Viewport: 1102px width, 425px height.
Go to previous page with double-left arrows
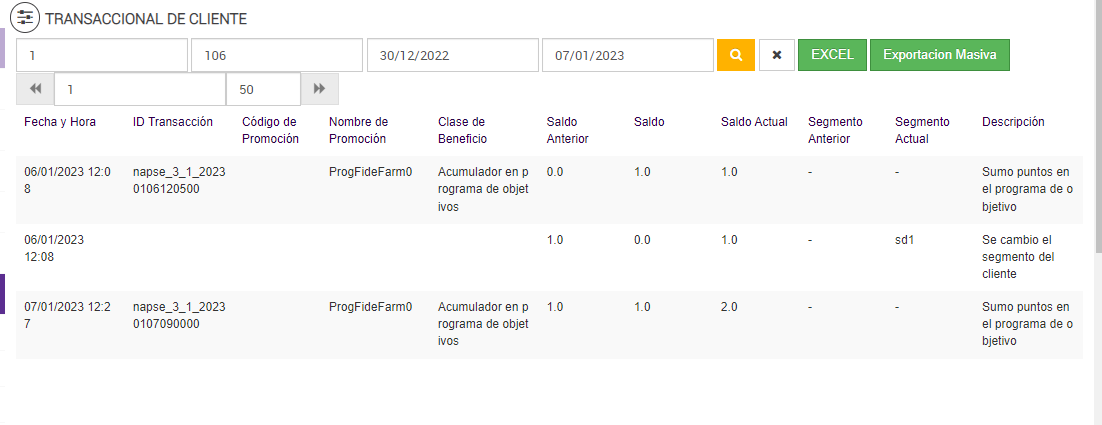(x=36, y=89)
